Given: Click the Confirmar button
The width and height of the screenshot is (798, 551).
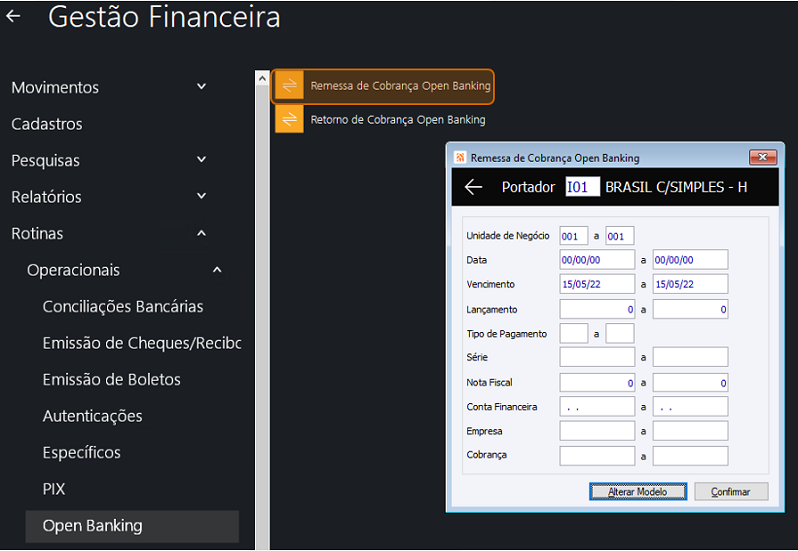Looking at the screenshot, I should [731, 491].
